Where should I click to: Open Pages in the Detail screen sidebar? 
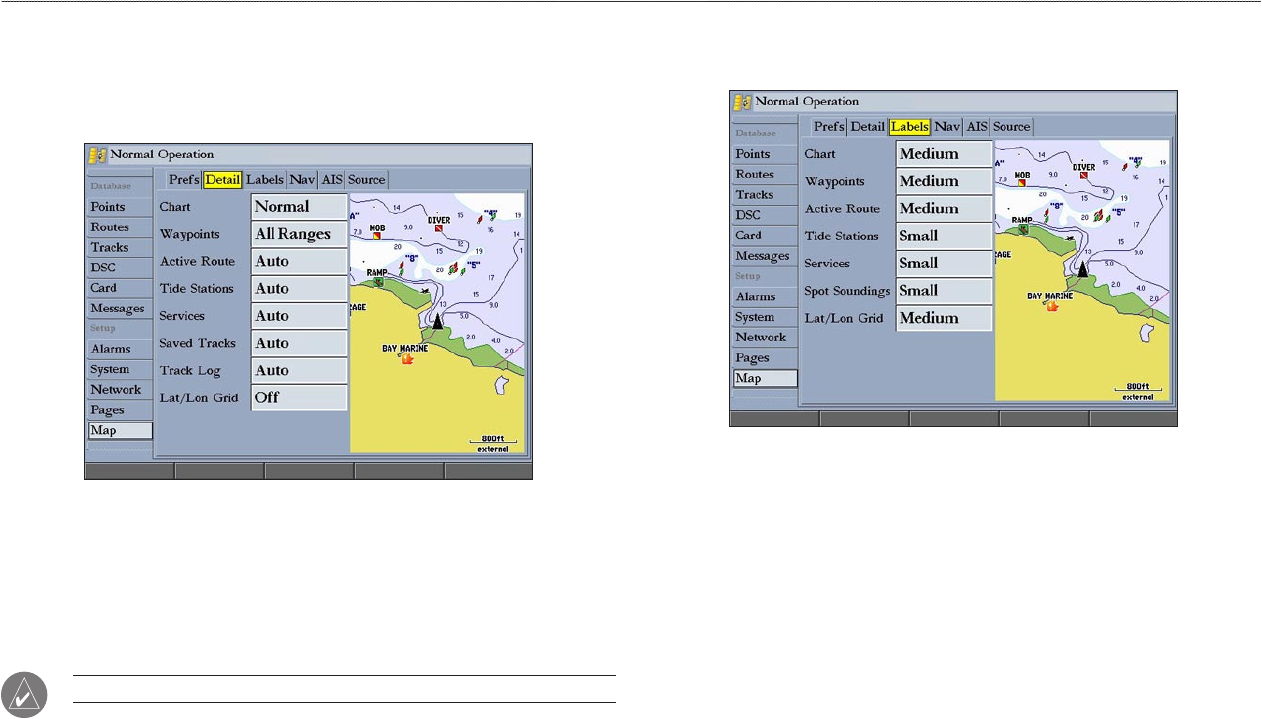coord(120,410)
